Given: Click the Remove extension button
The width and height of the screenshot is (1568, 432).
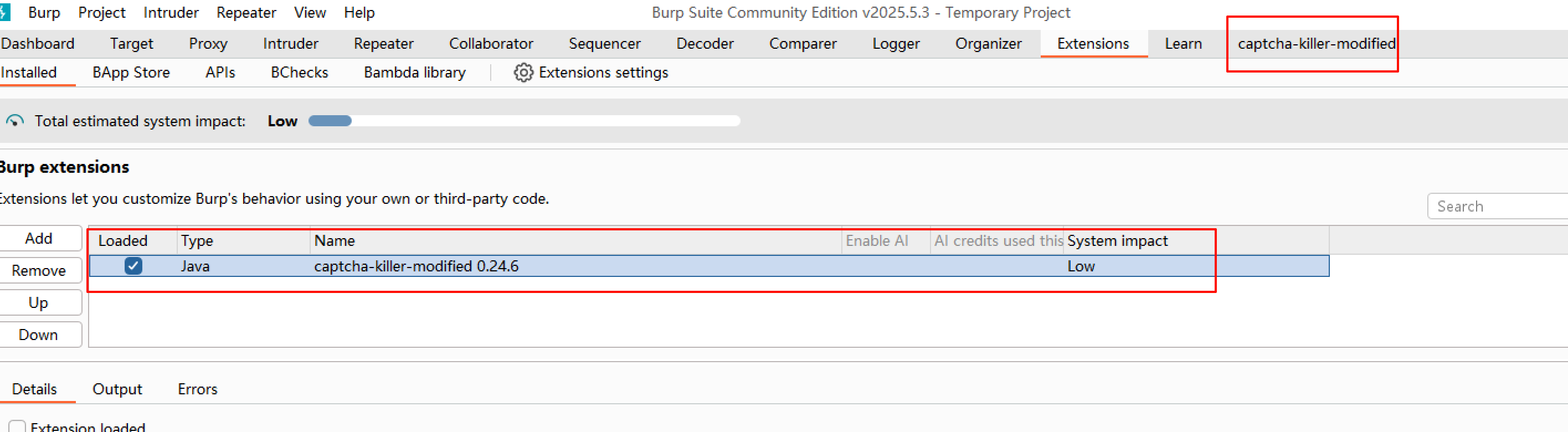Looking at the screenshot, I should (39, 271).
